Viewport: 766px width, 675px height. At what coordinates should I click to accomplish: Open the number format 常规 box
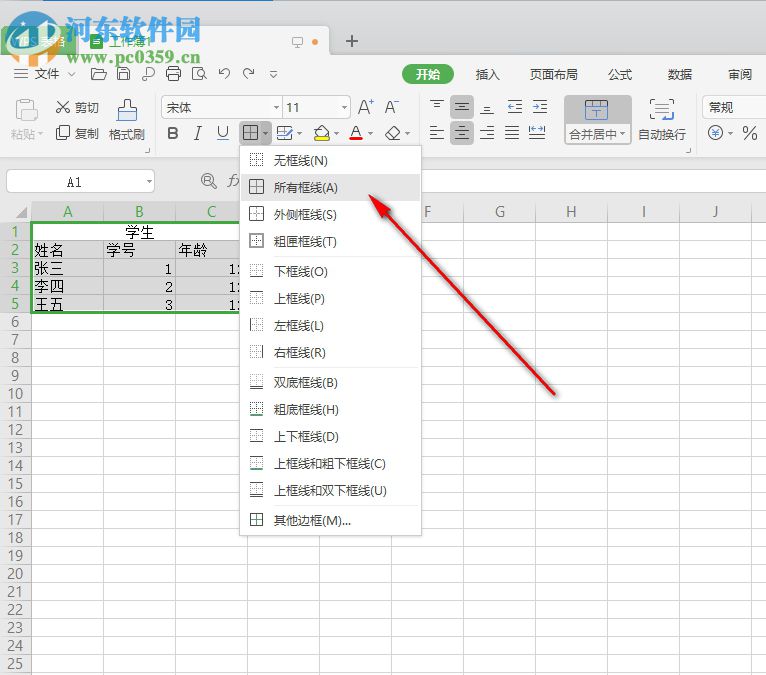(734, 107)
